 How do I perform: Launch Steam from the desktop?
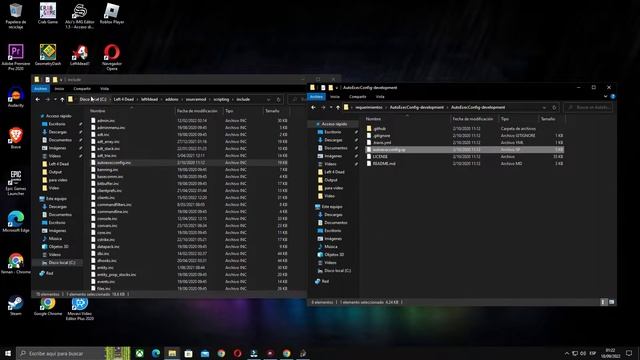point(16,305)
